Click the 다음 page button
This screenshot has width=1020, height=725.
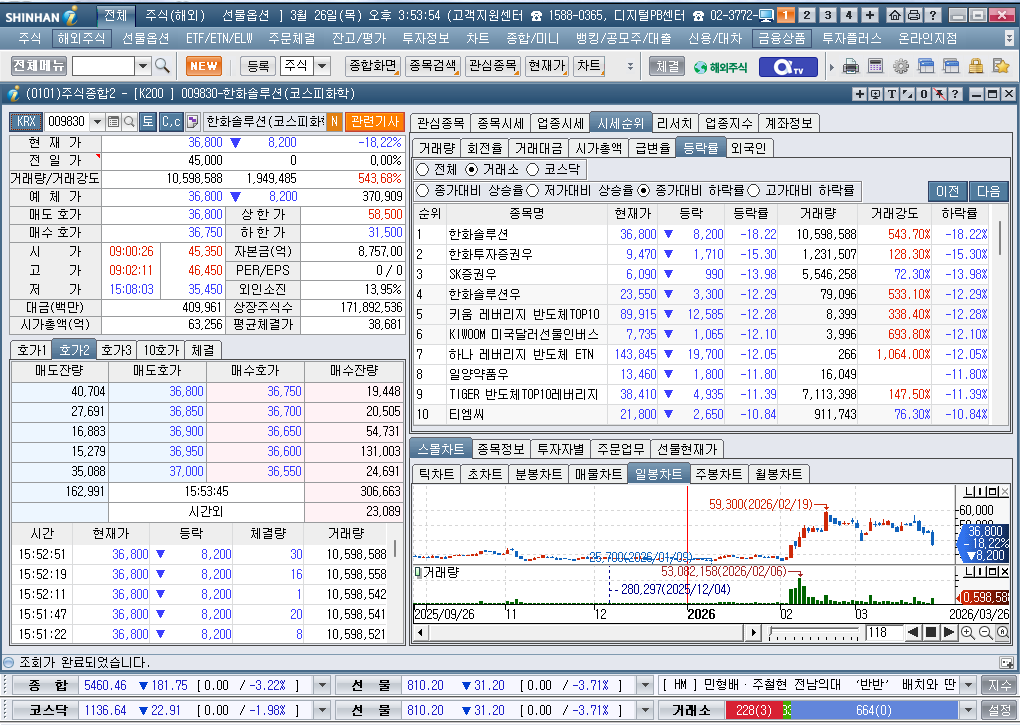[988, 191]
